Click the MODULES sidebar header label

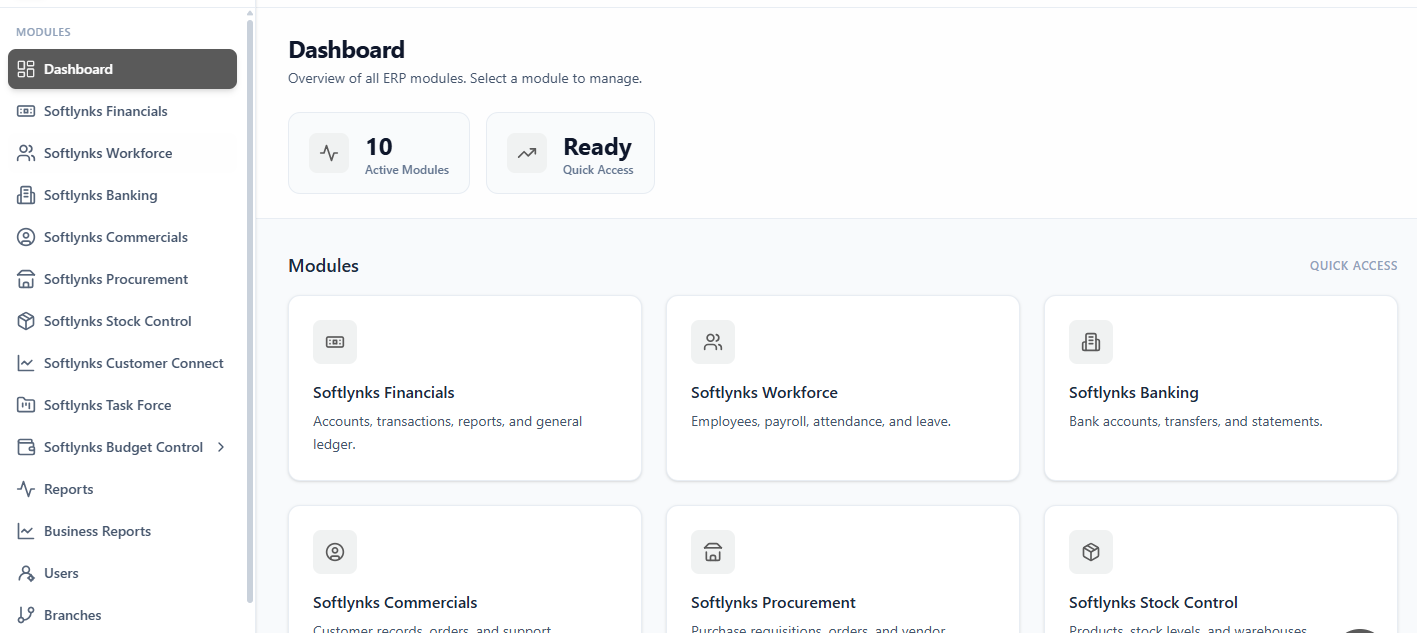pyautogui.click(x=43, y=32)
